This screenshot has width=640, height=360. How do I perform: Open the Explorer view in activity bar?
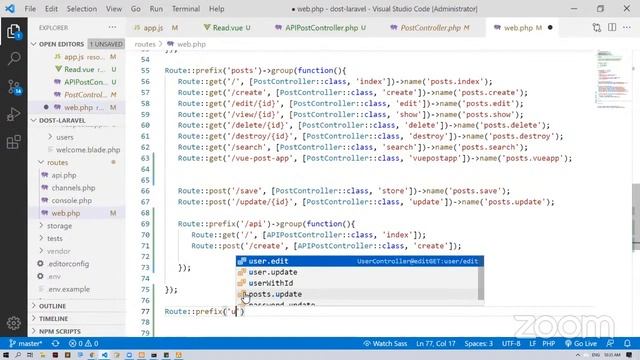click(x=13, y=31)
